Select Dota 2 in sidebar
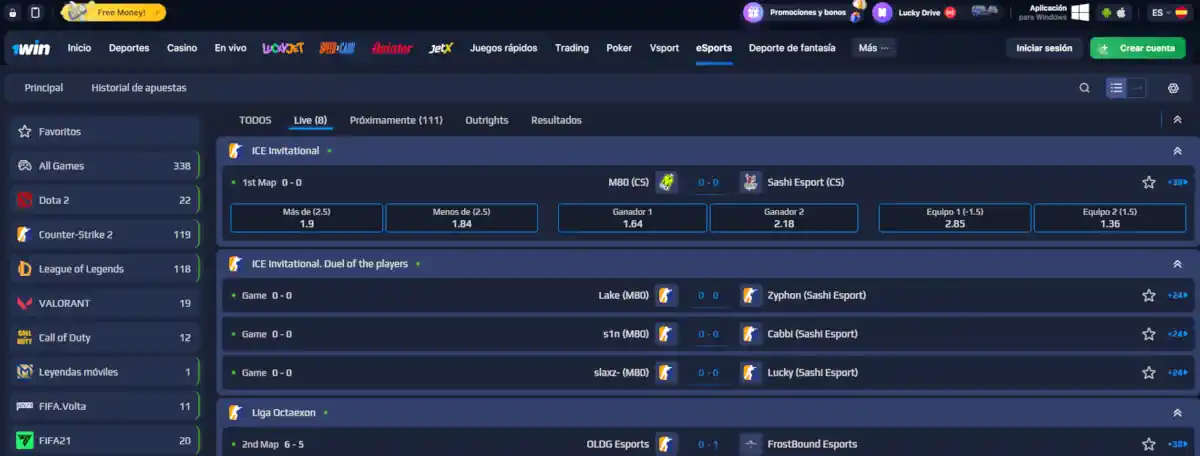This screenshot has width=1200, height=456. (x=105, y=200)
